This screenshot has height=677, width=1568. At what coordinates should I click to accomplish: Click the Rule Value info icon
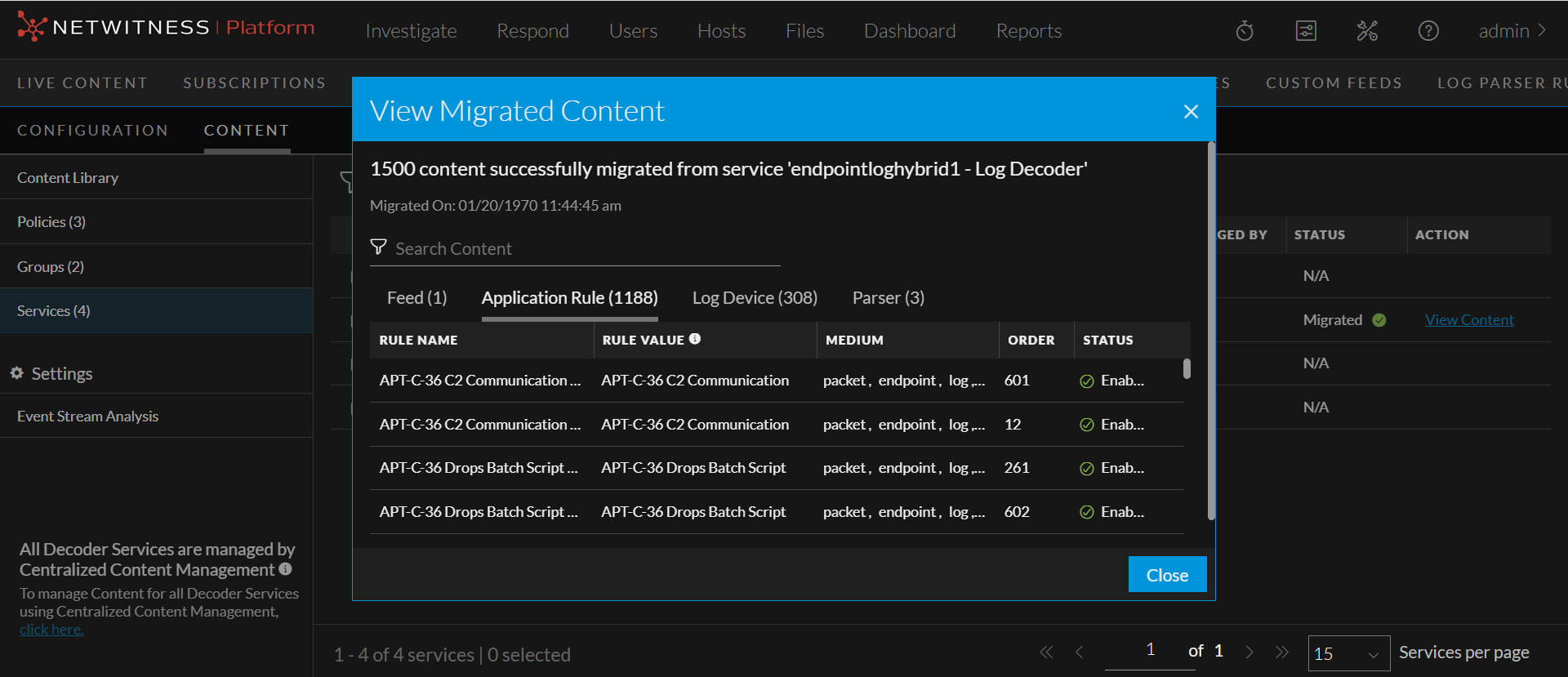pyautogui.click(x=695, y=339)
